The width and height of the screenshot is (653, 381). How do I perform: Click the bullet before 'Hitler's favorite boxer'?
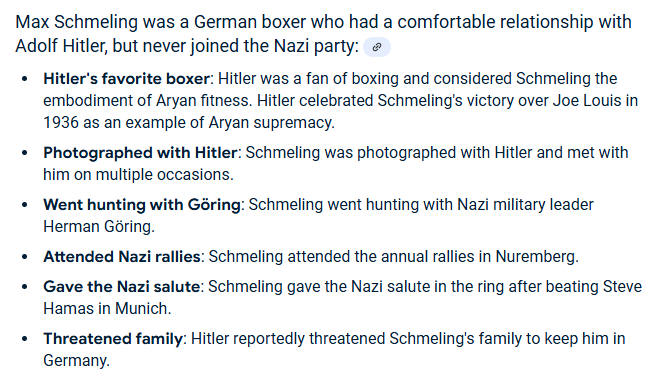(x=25, y=79)
